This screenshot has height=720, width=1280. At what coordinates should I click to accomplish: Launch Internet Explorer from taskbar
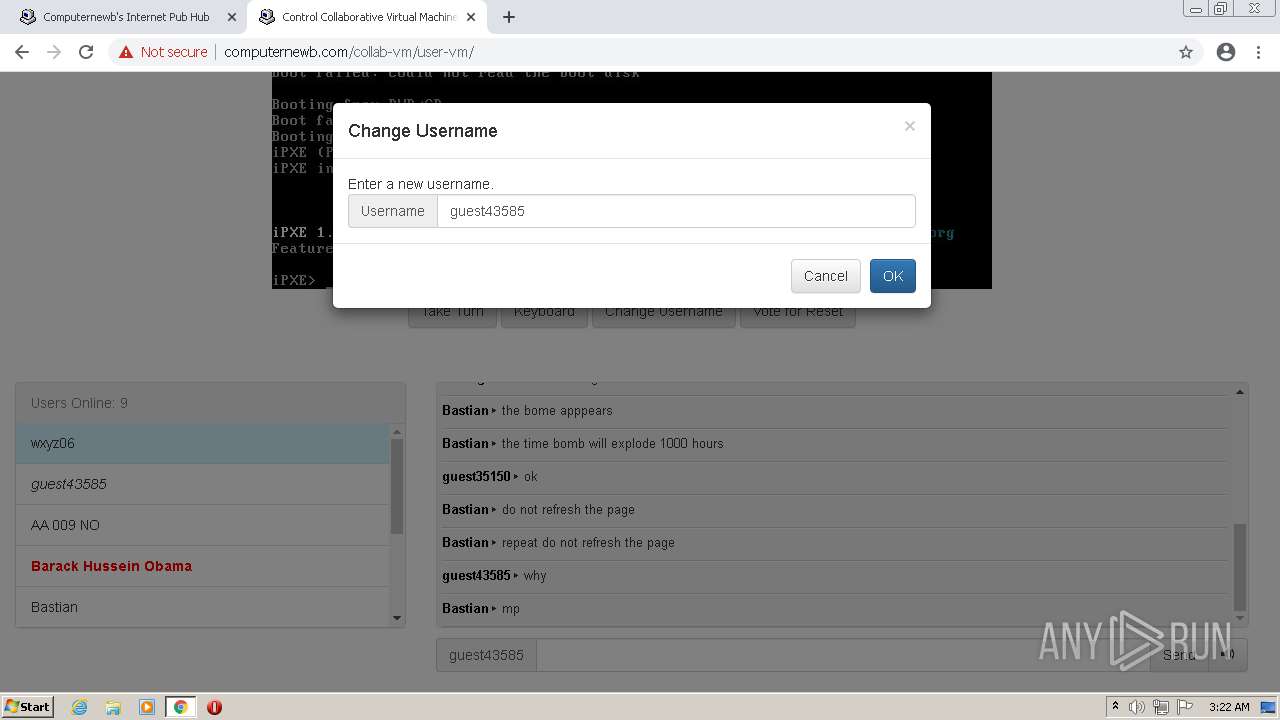point(79,707)
